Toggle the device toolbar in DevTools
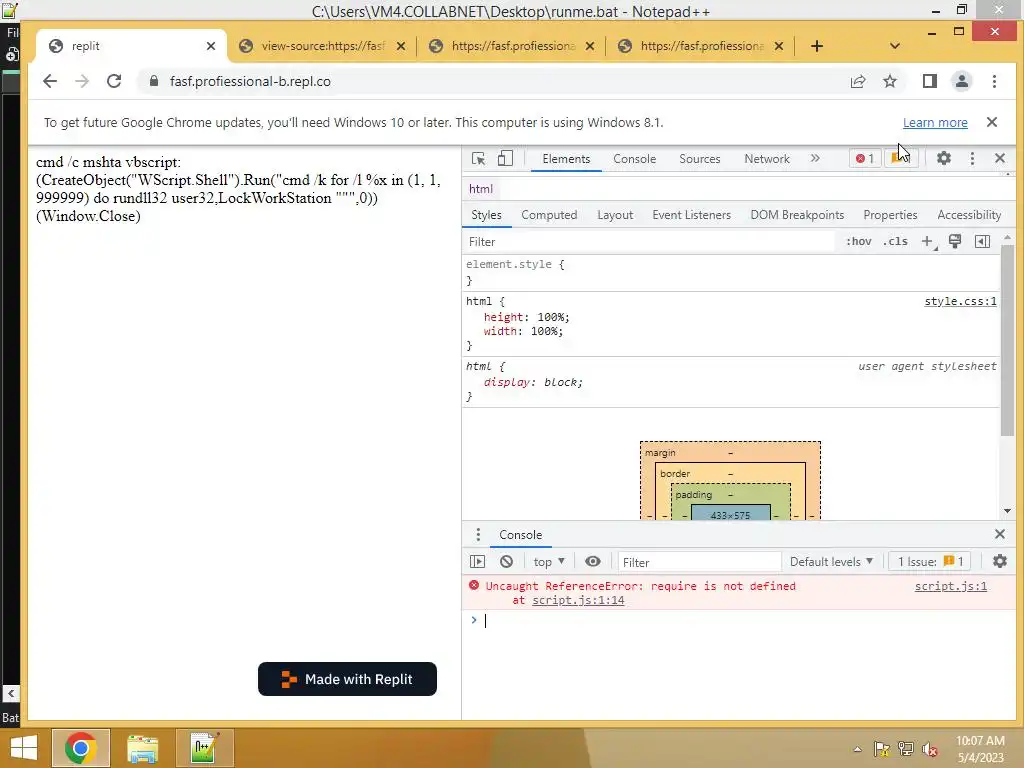The width and height of the screenshot is (1024, 768). click(x=505, y=159)
